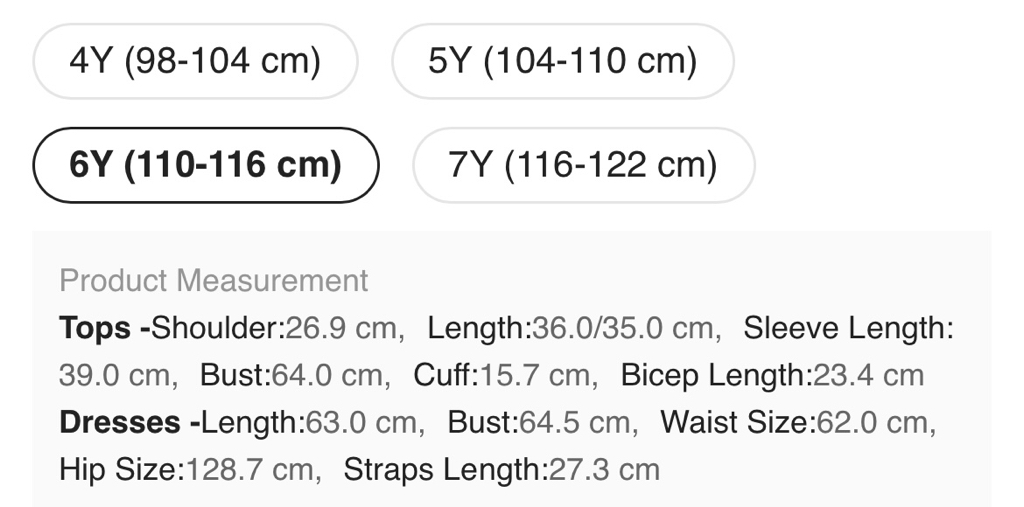The width and height of the screenshot is (1024, 507).
Task: Click the Sleeve Length label
Action: tap(848, 328)
